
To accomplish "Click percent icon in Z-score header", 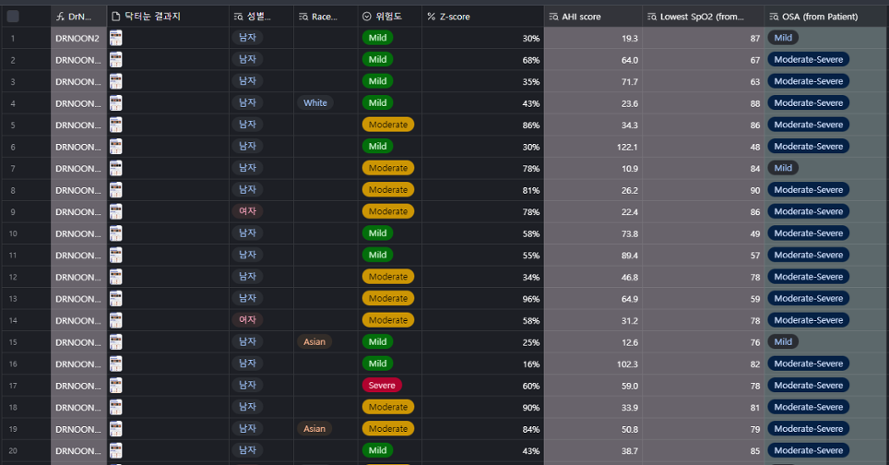I will pos(431,17).
